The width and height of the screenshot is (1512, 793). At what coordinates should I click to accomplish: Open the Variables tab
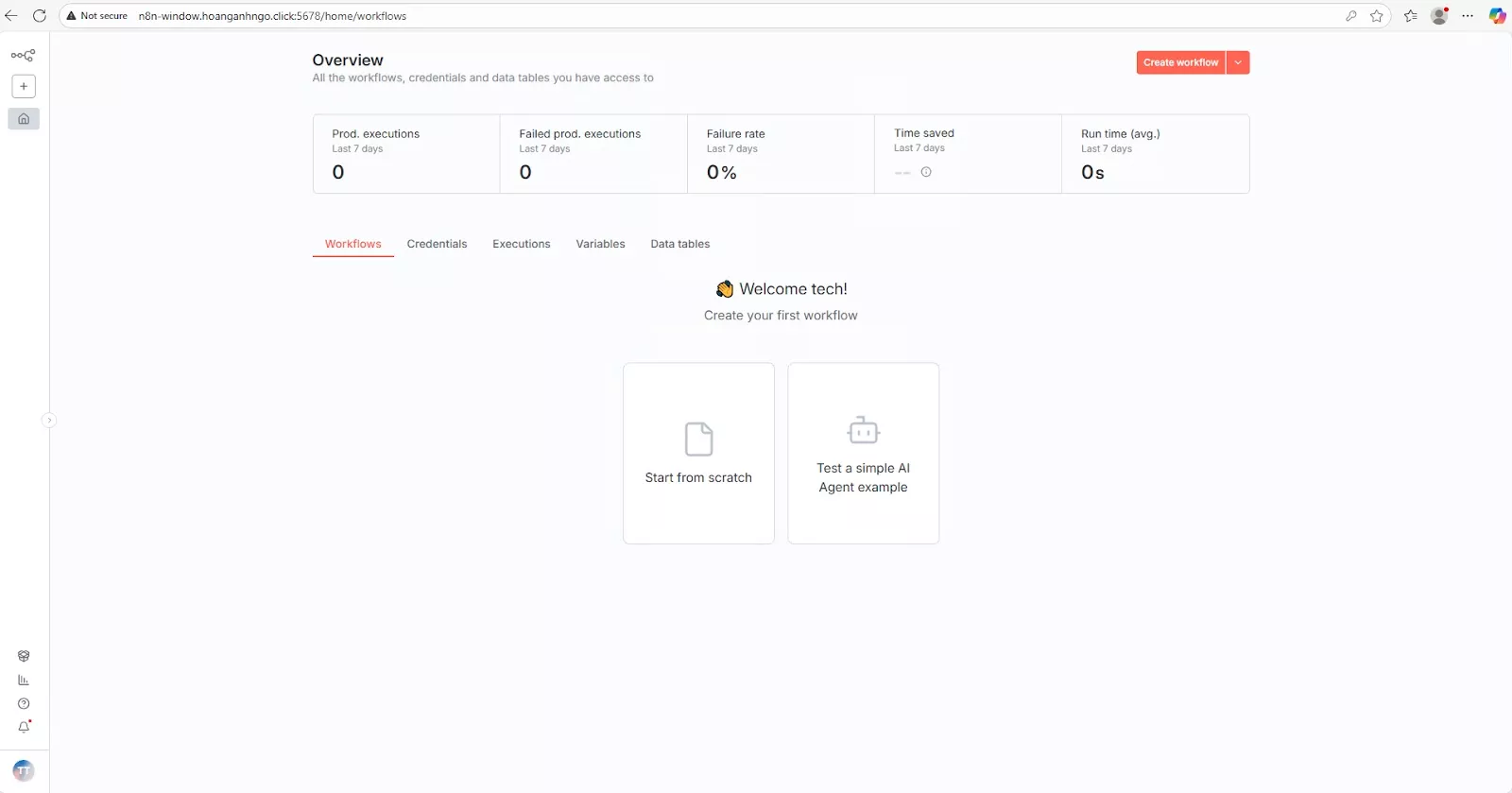tap(600, 244)
